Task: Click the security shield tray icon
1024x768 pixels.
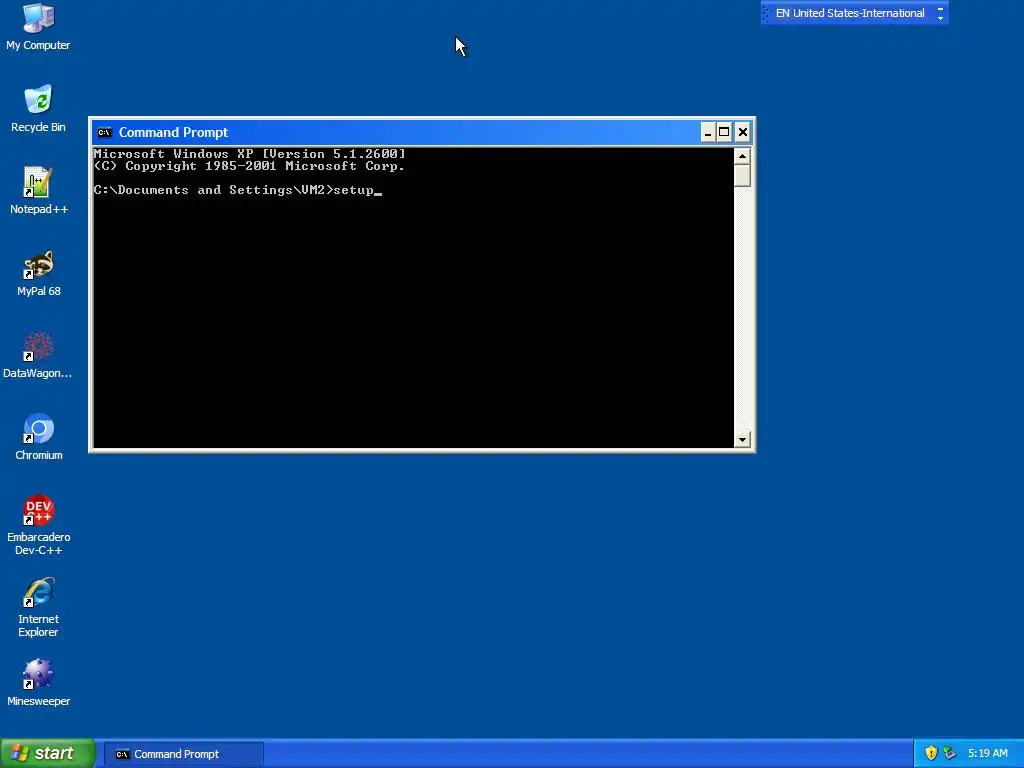Action: click(931, 753)
